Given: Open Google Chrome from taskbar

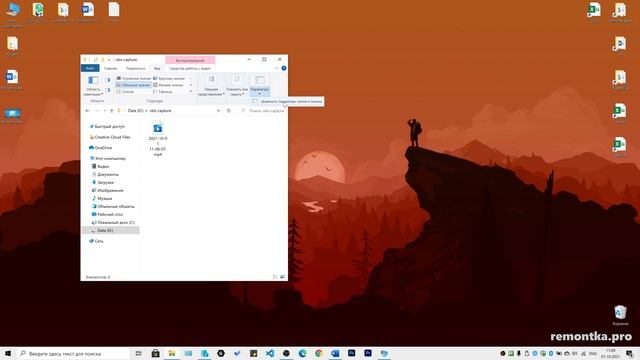Looking at the screenshot, I should tap(319, 353).
